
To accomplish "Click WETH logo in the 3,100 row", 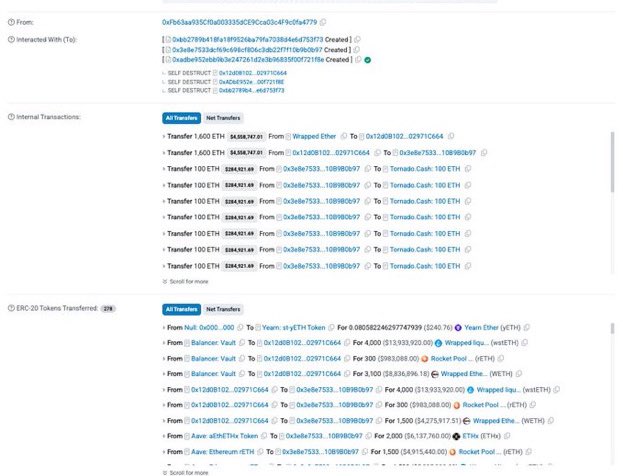I will (435, 374).
